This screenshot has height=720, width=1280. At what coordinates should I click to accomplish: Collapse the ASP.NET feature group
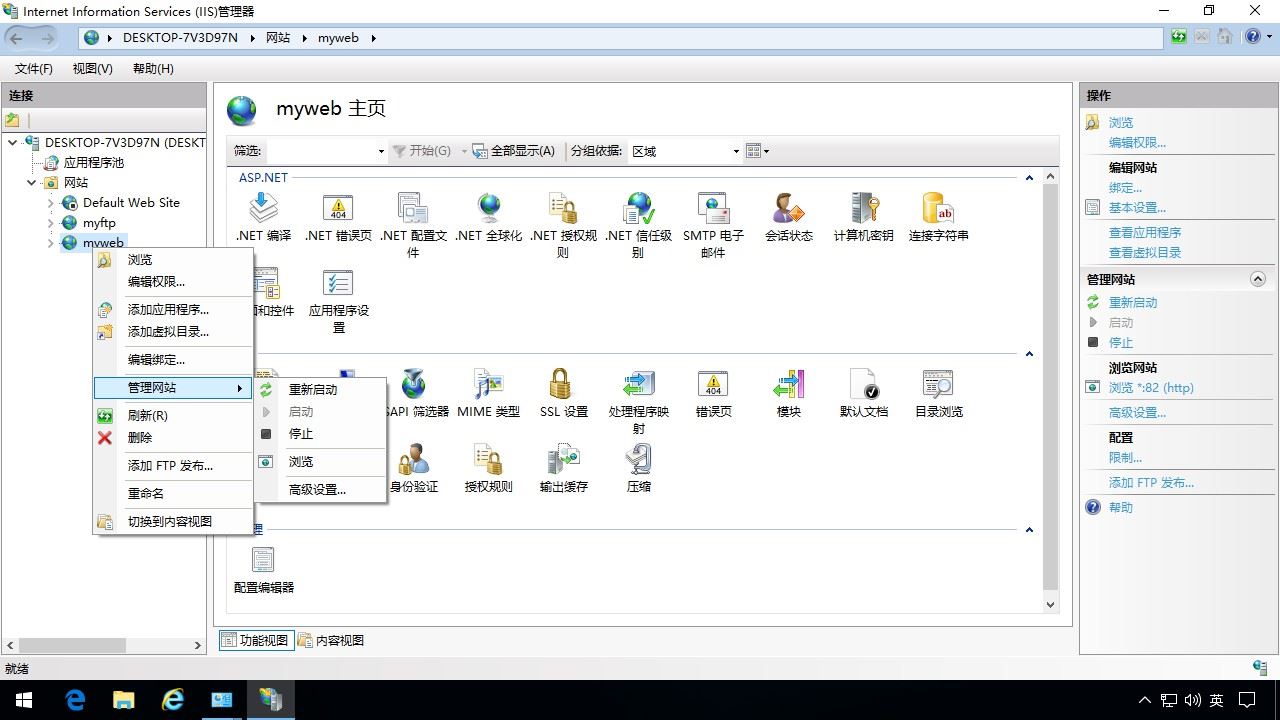coord(1029,178)
